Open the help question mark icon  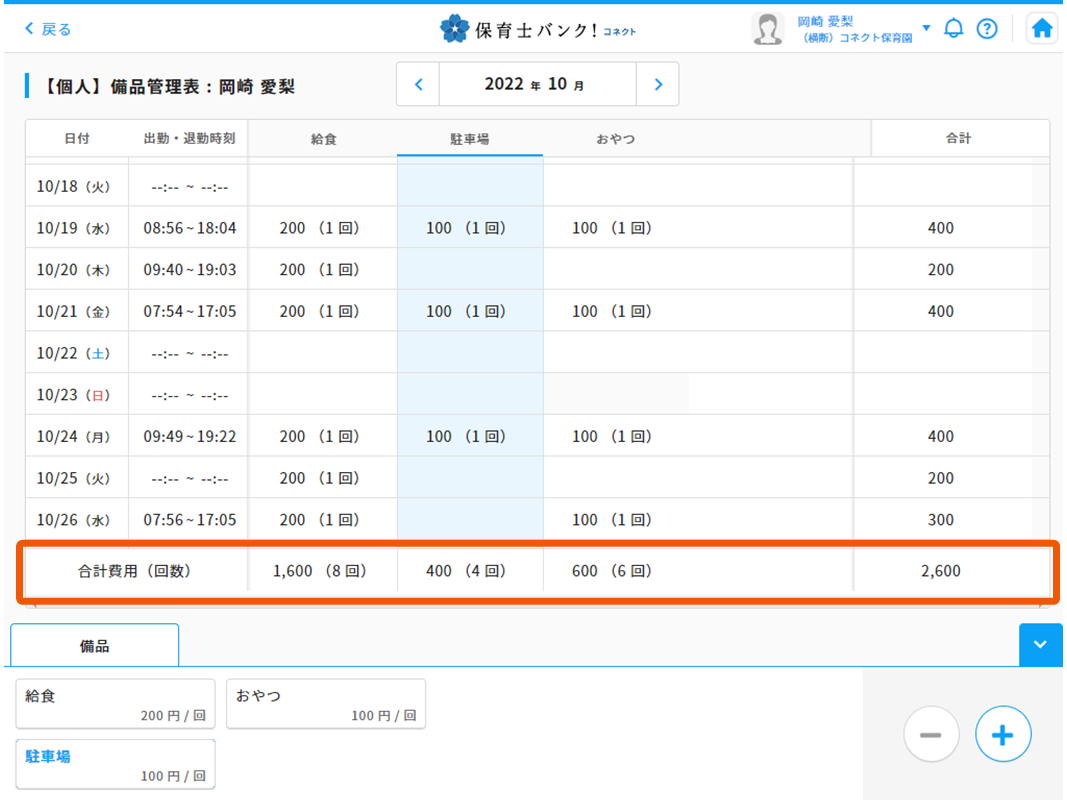point(987,29)
